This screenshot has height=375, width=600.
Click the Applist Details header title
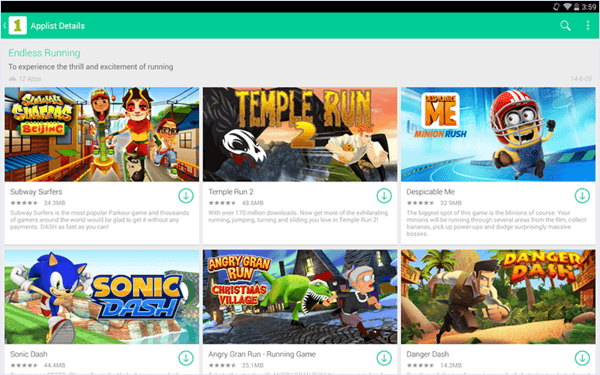click(58, 26)
